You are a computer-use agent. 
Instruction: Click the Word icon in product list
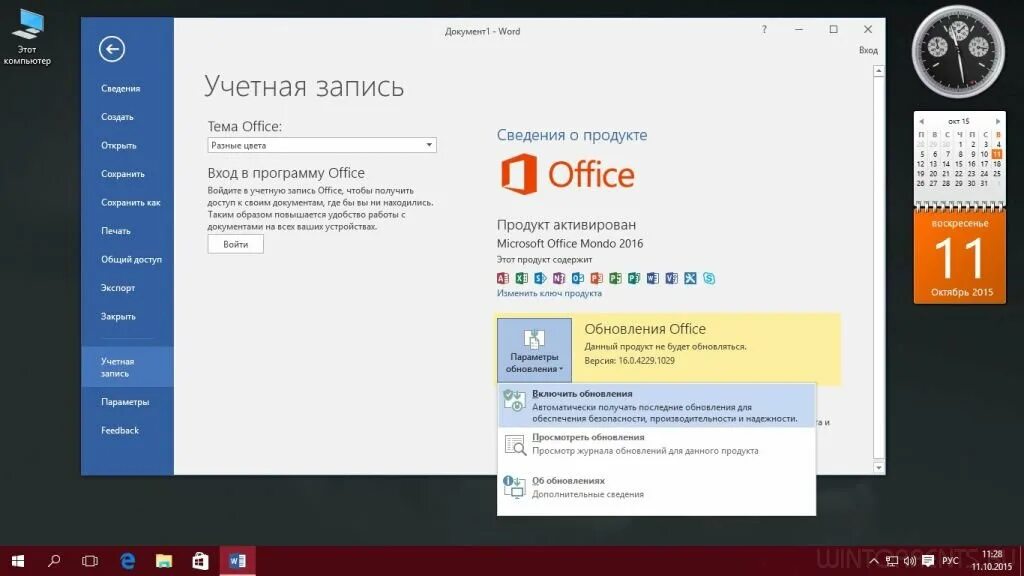coord(652,278)
